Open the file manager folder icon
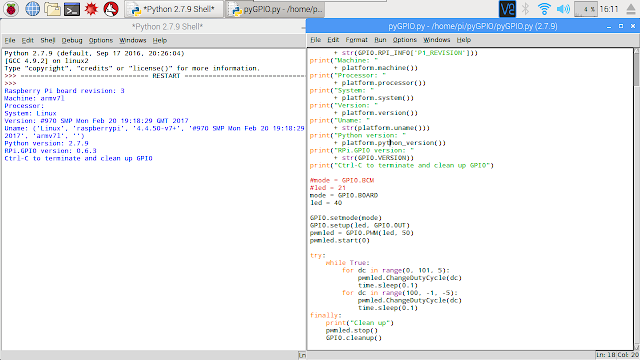Viewport: 640px width, 360px height. pos(52,9)
